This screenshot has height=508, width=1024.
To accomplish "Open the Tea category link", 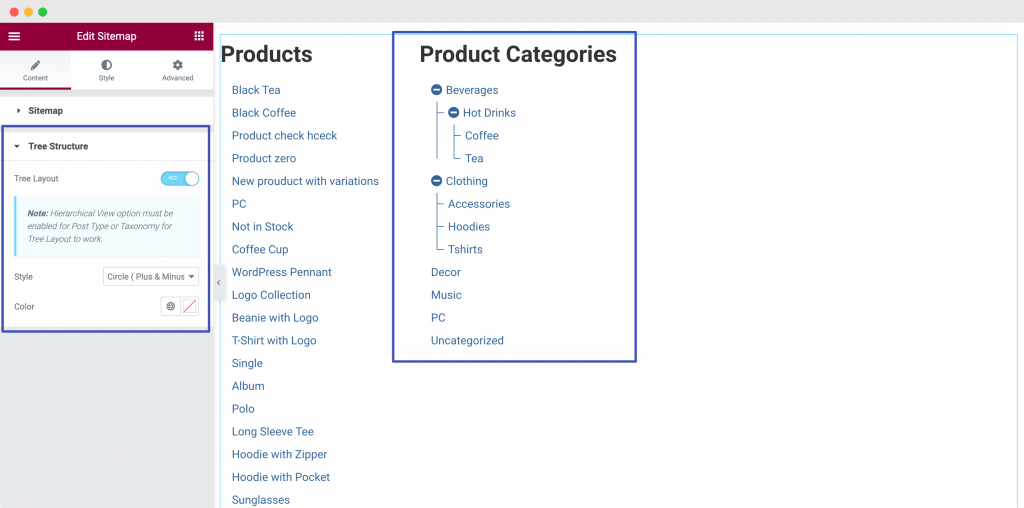I will pyautogui.click(x=474, y=159).
